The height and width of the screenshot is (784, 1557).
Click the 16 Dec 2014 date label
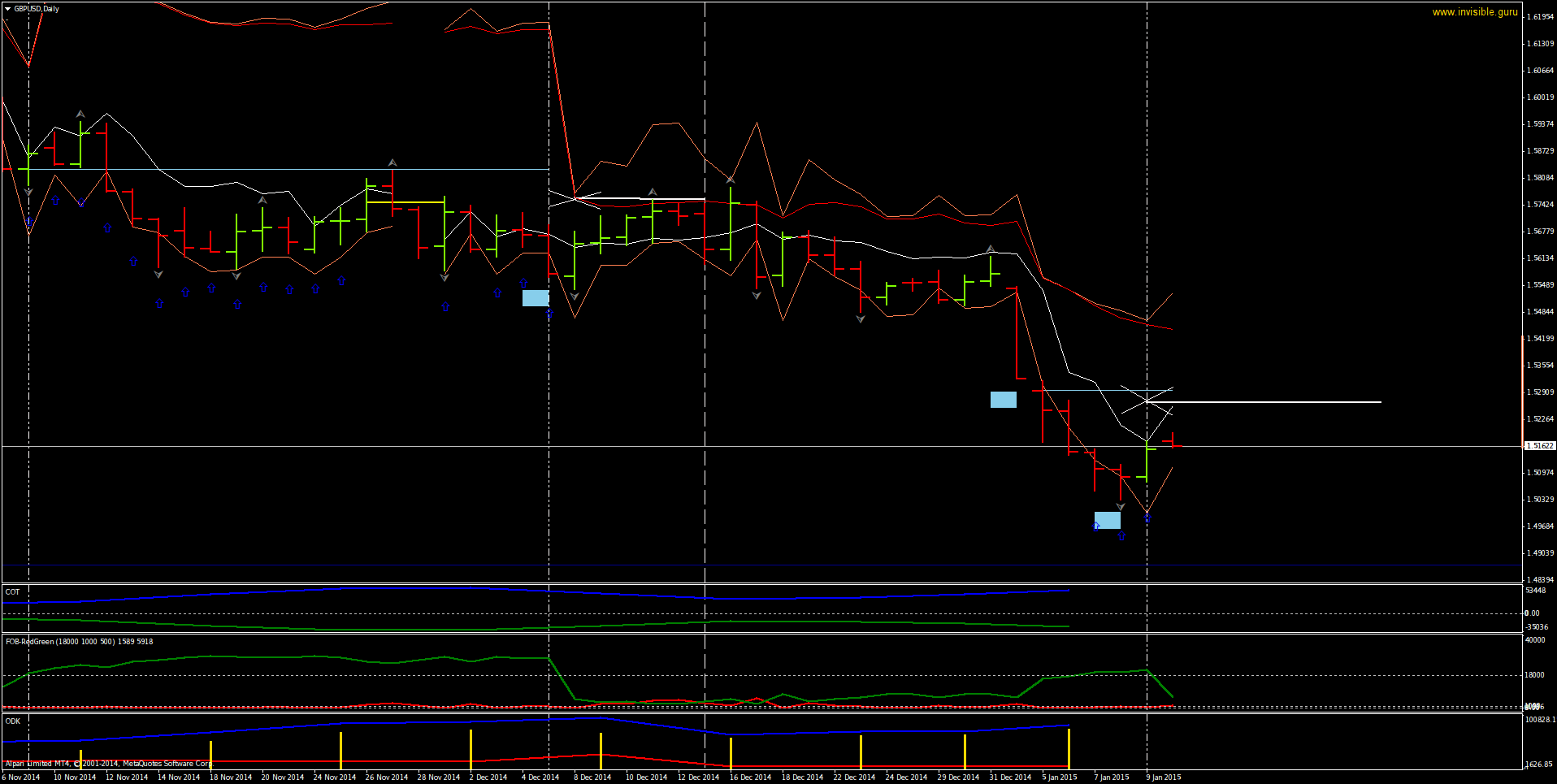point(750,778)
